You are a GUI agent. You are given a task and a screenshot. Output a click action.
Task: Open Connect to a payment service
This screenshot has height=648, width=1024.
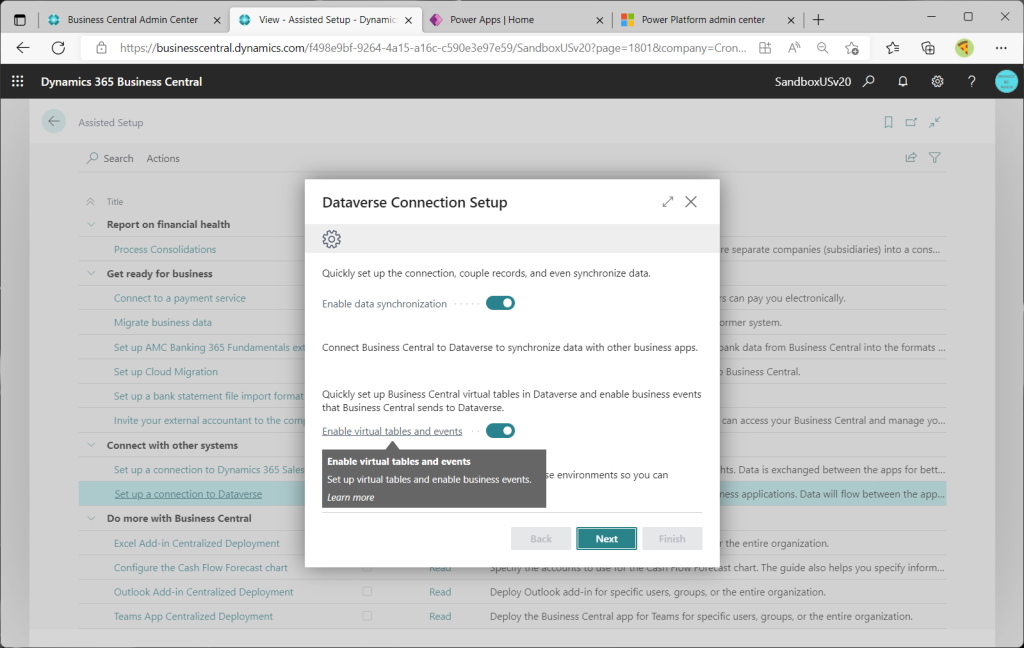180,298
